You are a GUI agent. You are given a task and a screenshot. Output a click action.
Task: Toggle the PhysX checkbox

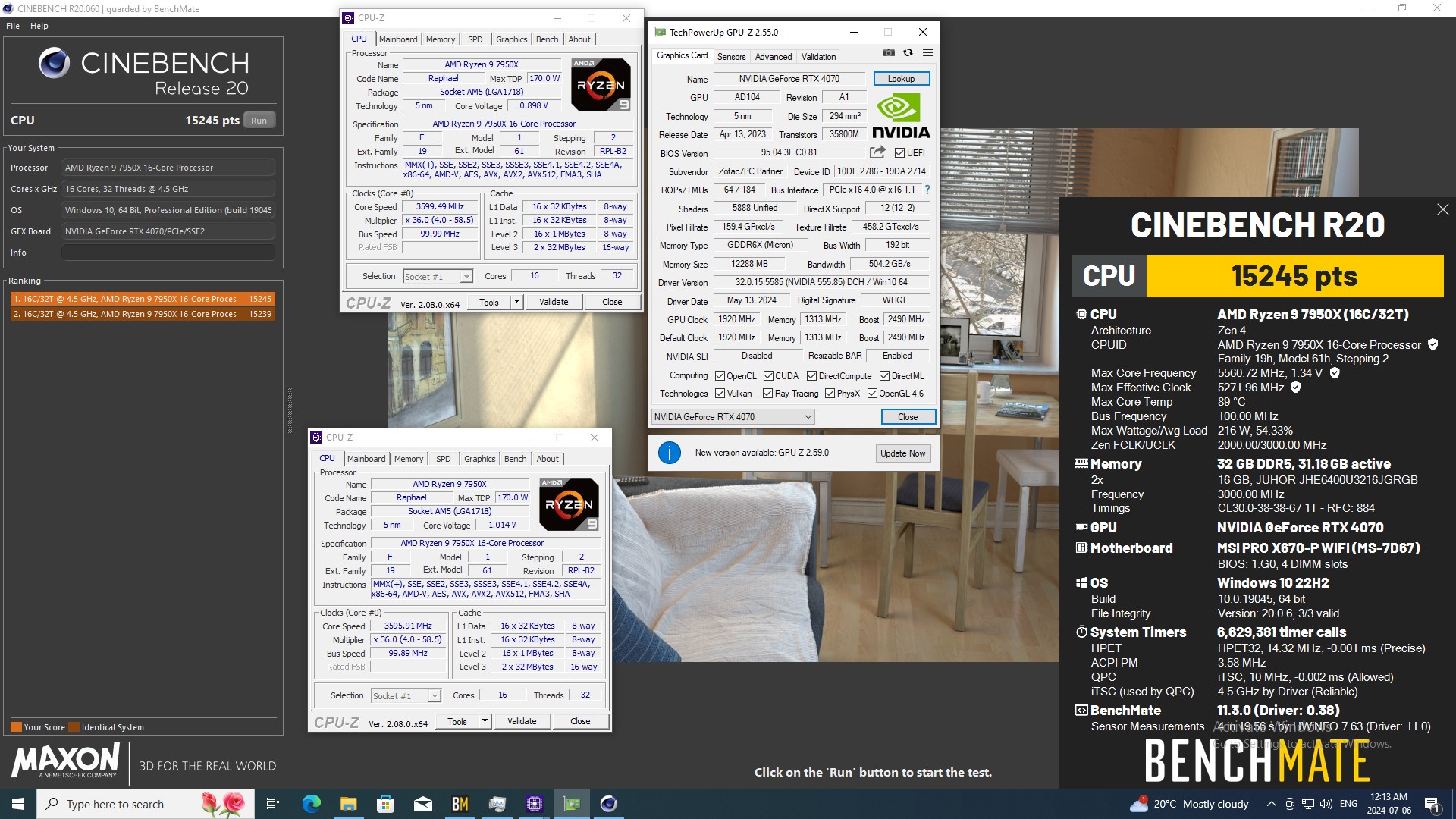pos(830,394)
